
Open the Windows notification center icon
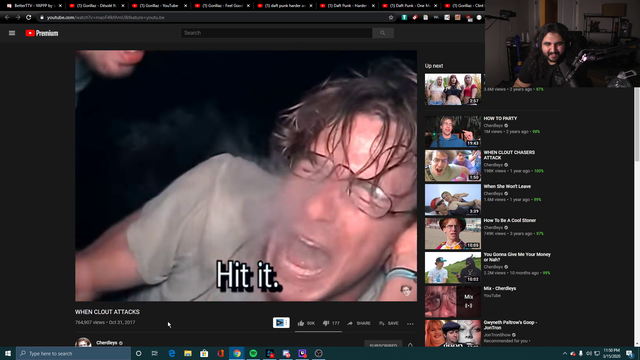click(630, 353)
